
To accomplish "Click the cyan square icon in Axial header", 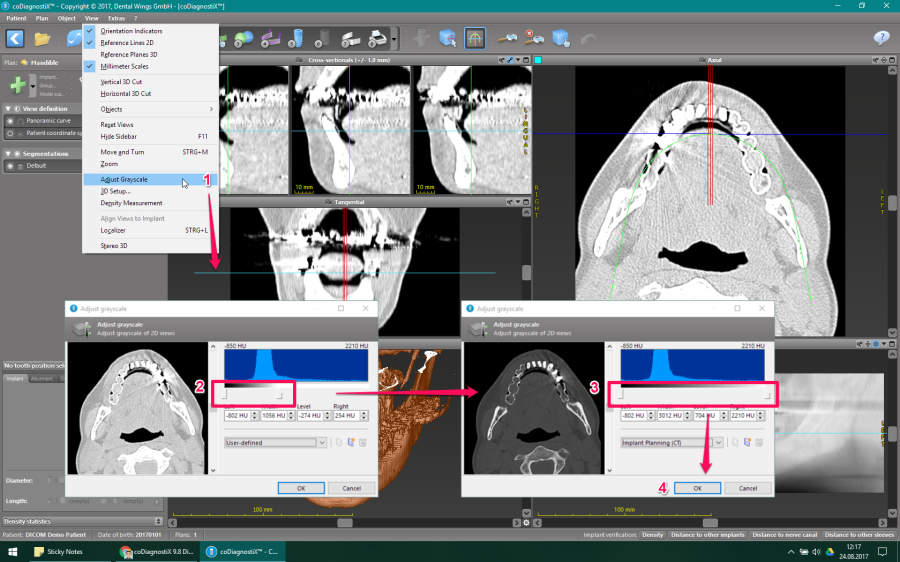I will pyautogui.click(x=538, y=60).
